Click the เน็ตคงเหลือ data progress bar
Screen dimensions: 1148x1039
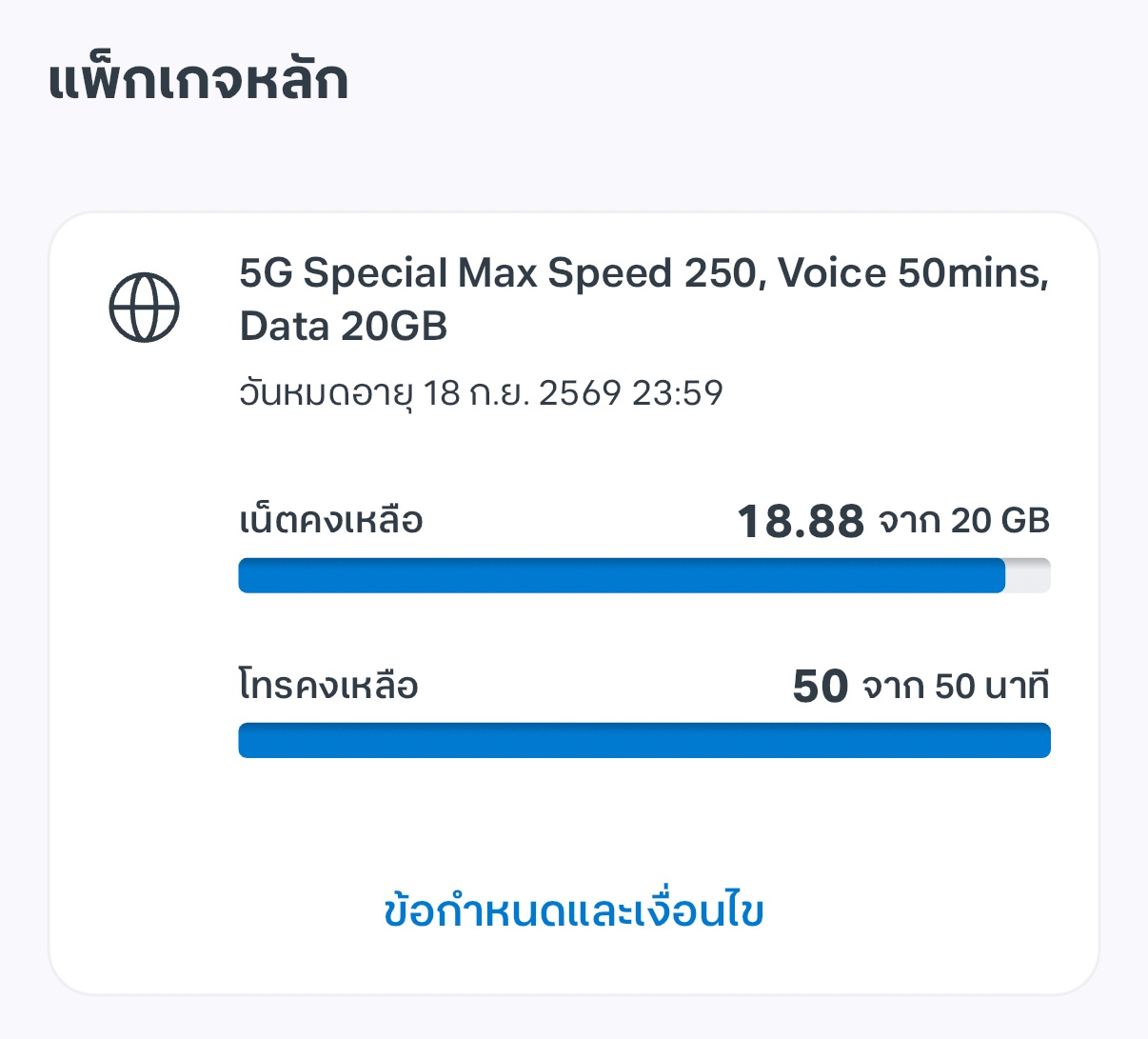[x=621, y=576]
